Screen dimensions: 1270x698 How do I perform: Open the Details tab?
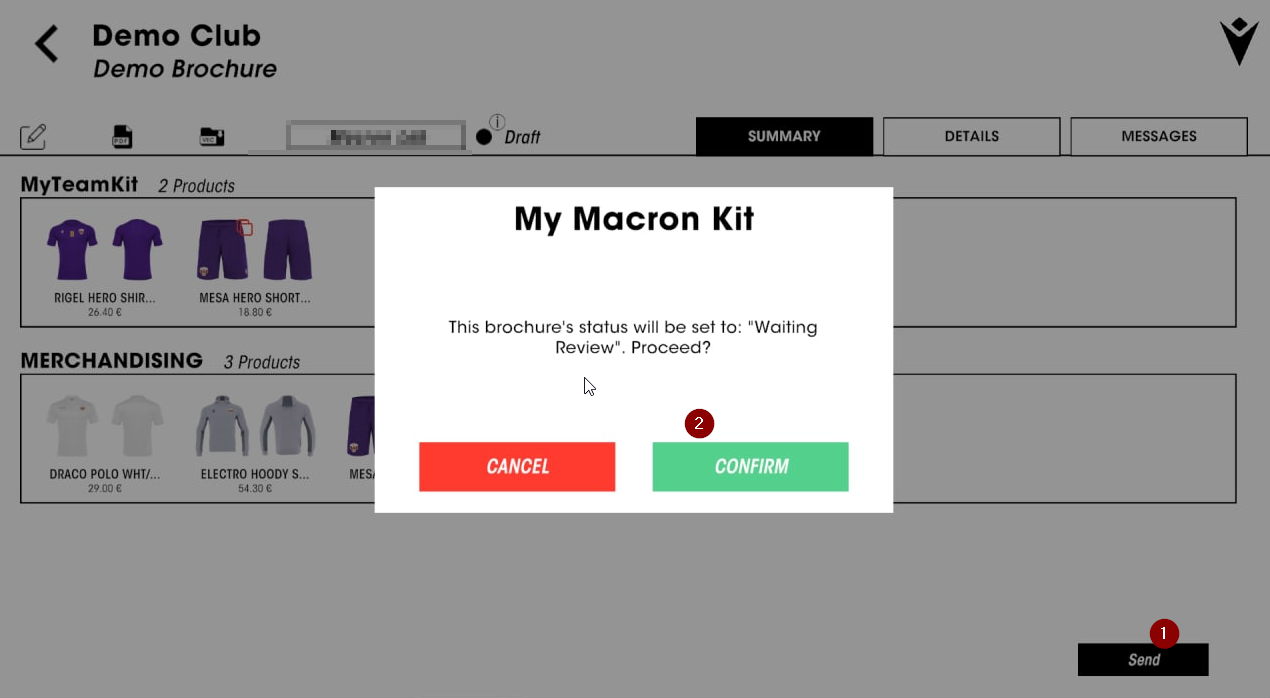(971, 136)
